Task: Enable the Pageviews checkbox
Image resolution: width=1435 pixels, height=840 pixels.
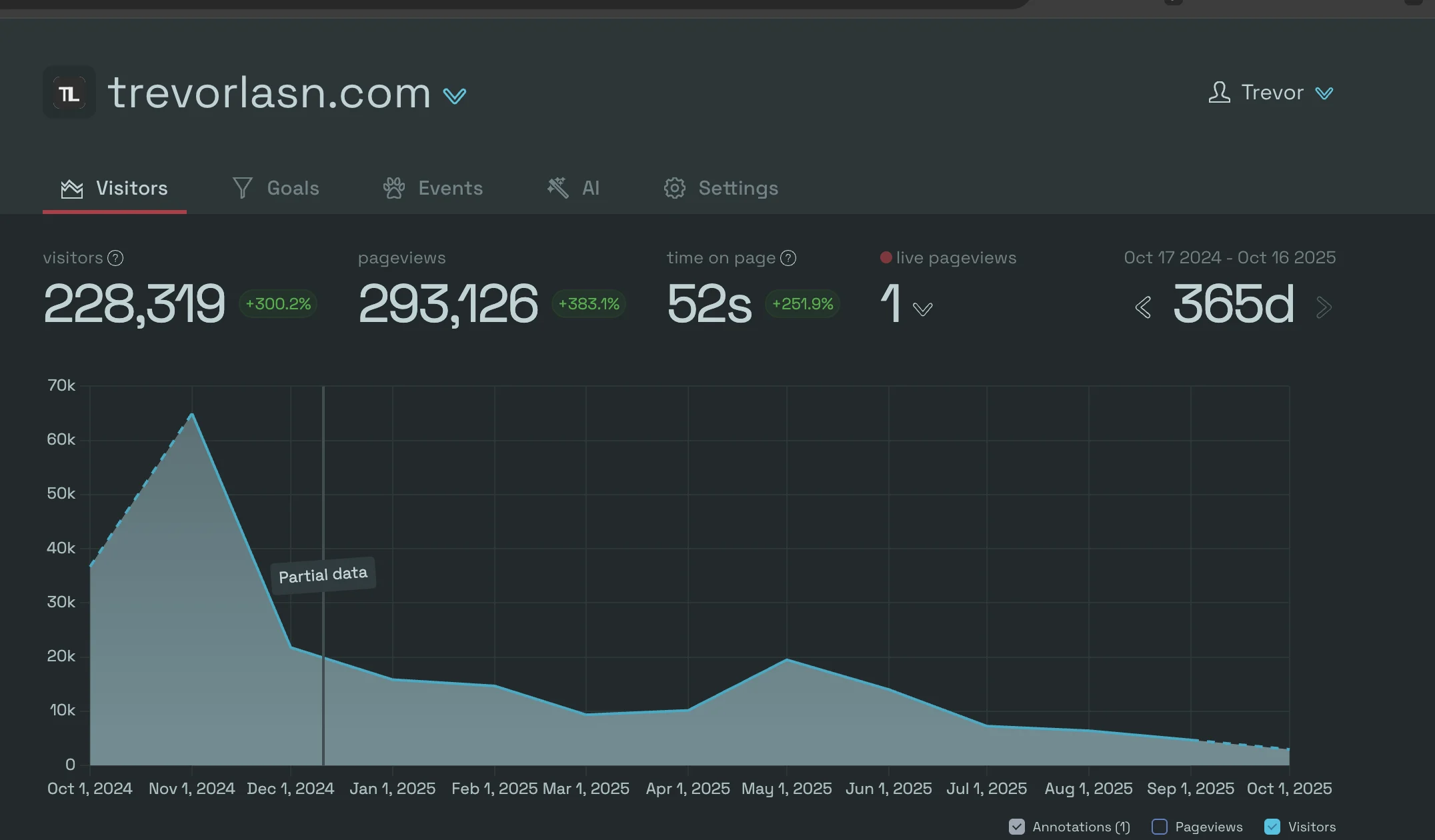Action: (x=1160, y=827)
